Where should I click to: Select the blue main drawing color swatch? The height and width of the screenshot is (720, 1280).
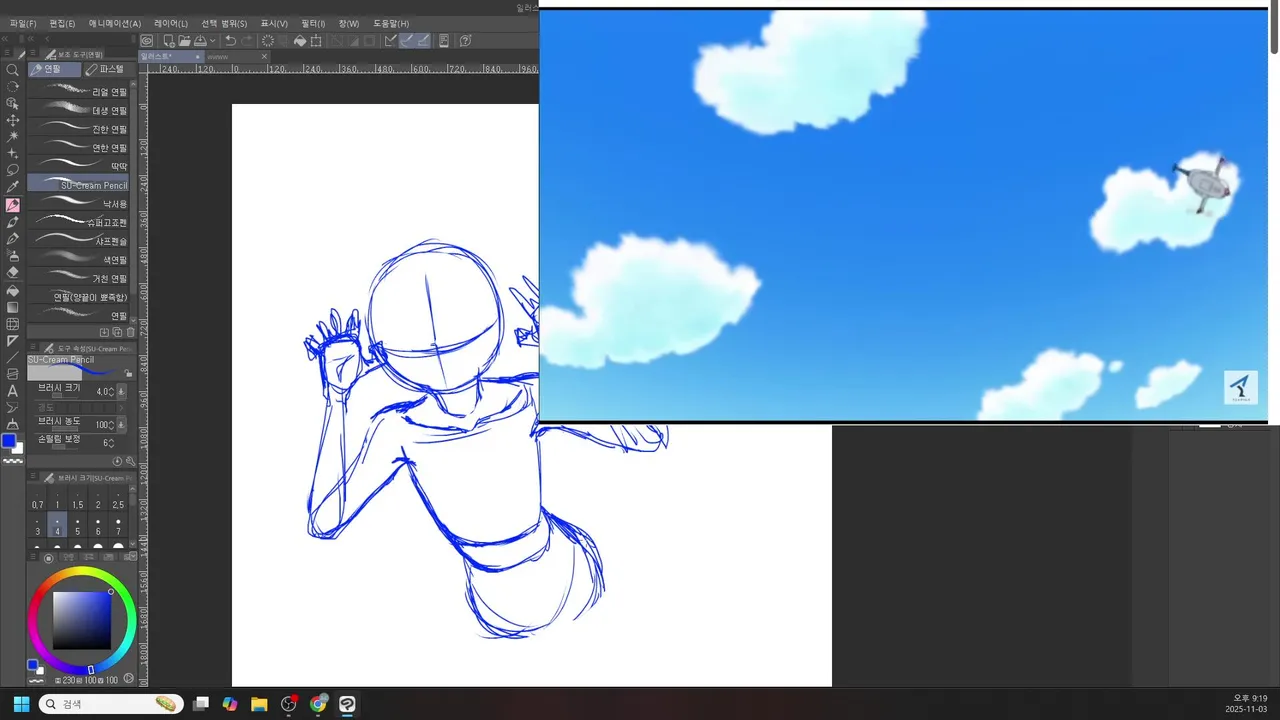coord(9,441)
